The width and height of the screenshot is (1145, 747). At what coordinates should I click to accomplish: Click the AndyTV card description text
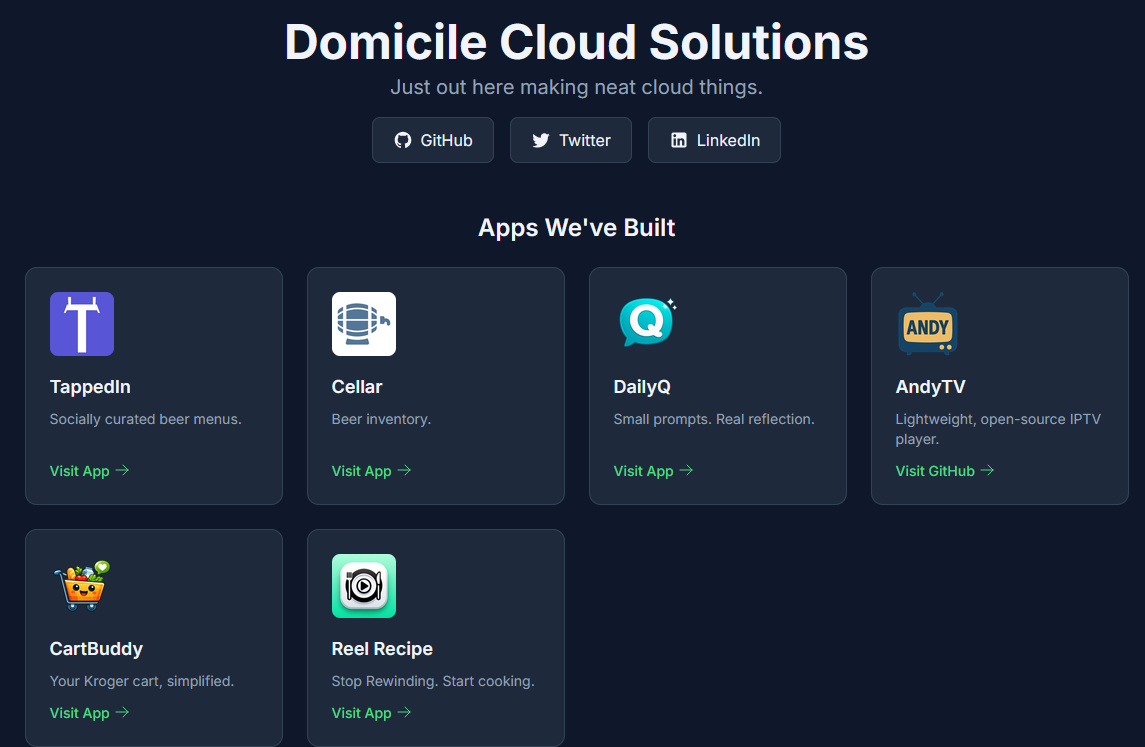(997, 429)
